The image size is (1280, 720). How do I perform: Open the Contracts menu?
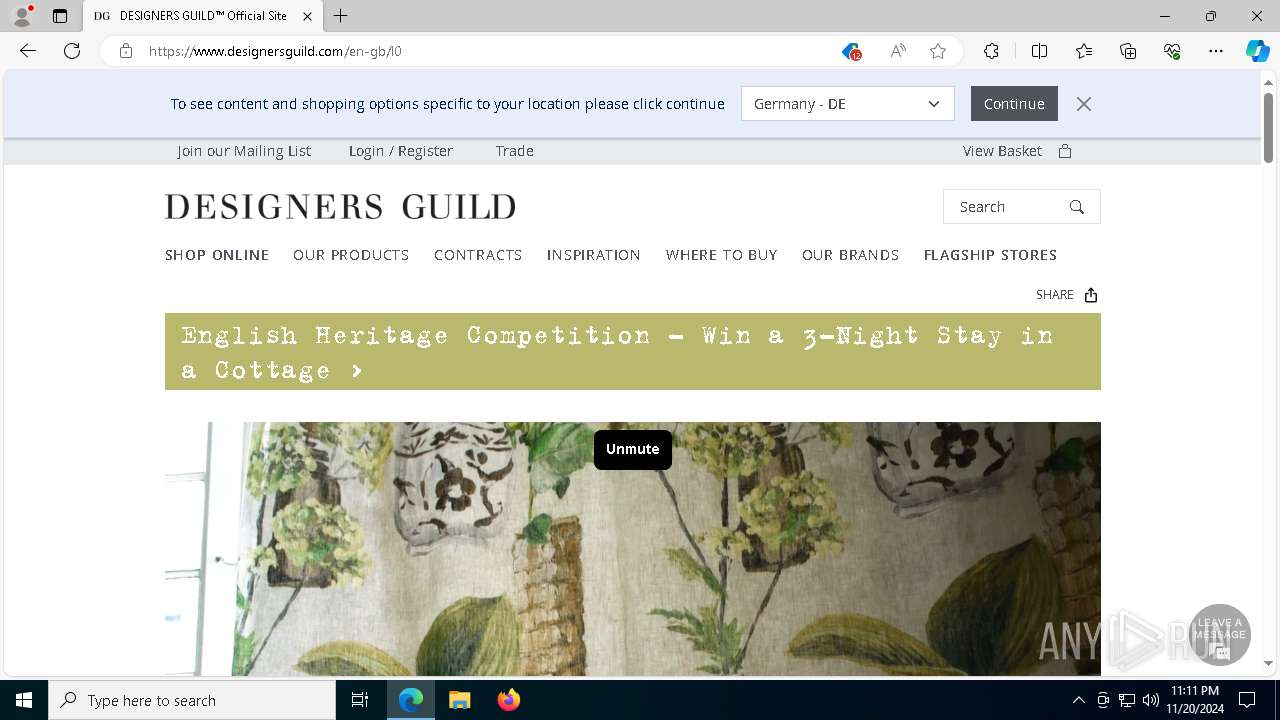click(478, 255)
